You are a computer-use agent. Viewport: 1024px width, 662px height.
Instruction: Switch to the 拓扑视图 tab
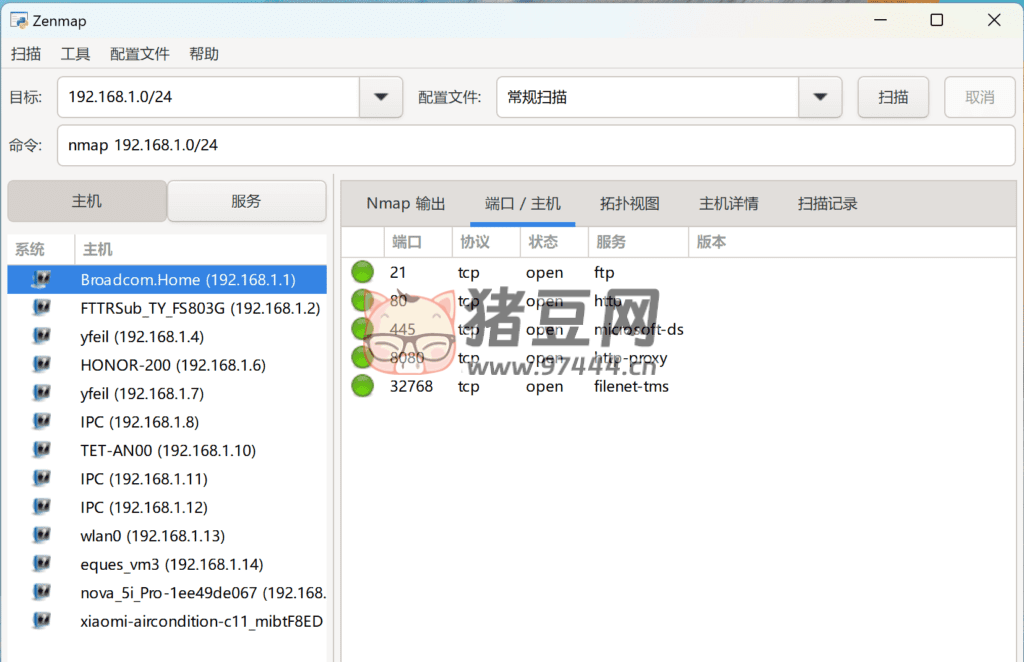(630, 204)
